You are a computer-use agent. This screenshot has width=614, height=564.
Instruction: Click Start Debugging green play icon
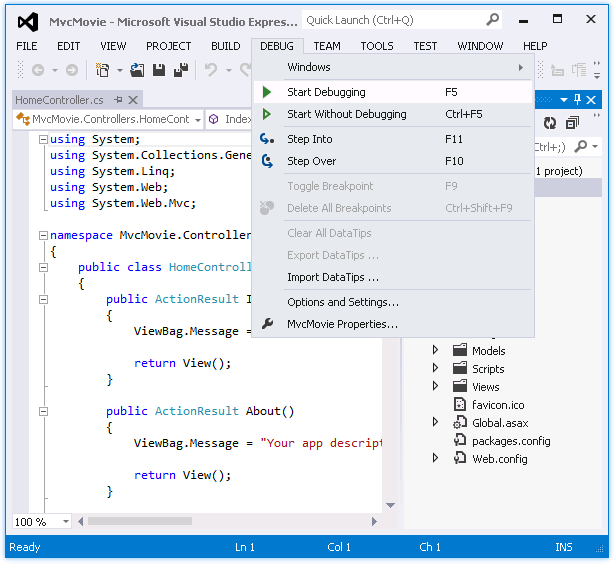pyautogui.click(x=267, y=92)
